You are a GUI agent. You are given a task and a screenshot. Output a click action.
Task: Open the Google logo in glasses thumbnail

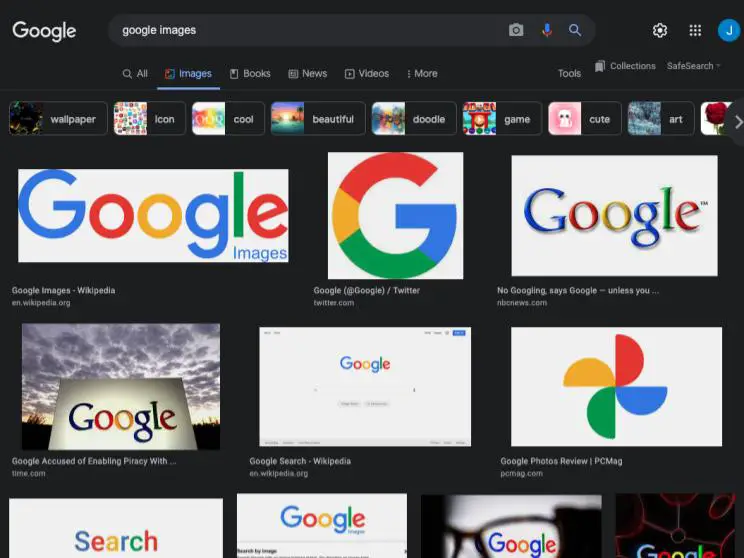pyautogui.click(x=511, y=526)
